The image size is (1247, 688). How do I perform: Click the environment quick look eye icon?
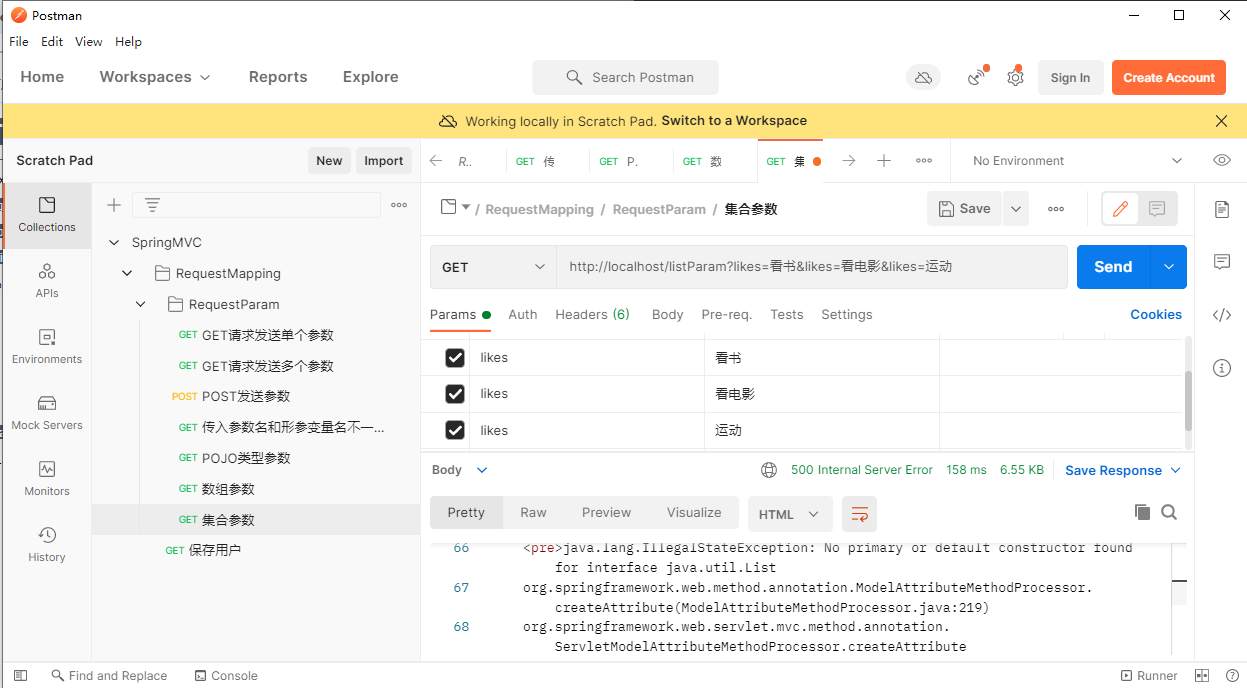click(1221, 160)
